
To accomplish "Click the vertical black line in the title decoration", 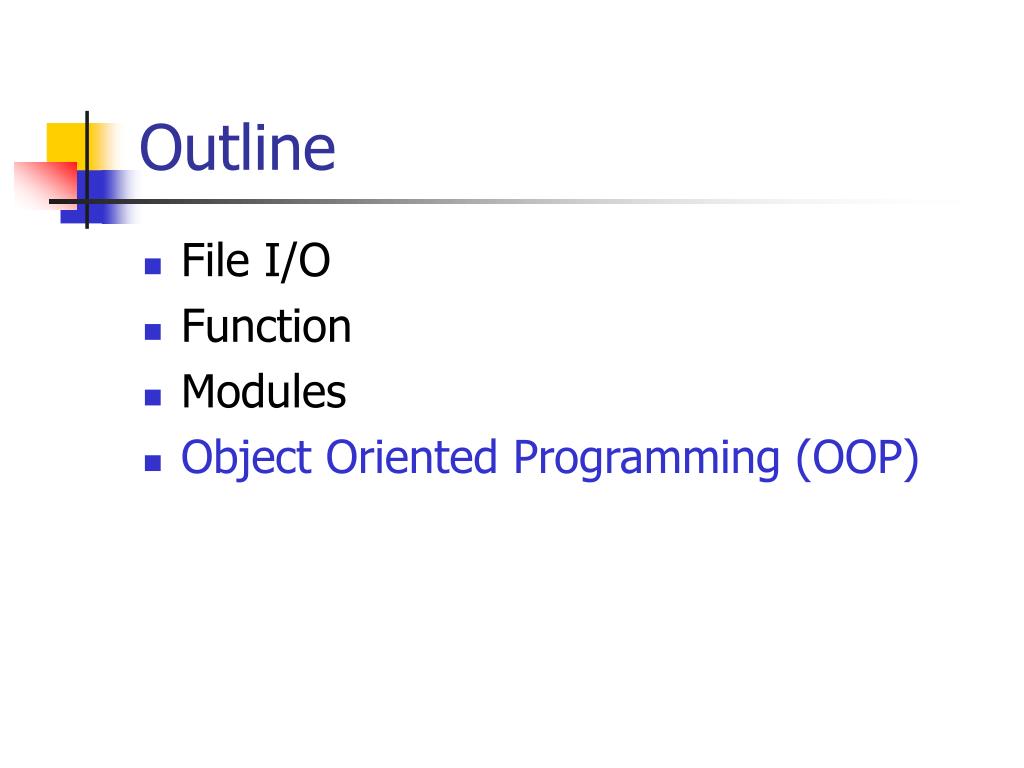I will coord(87,170).
